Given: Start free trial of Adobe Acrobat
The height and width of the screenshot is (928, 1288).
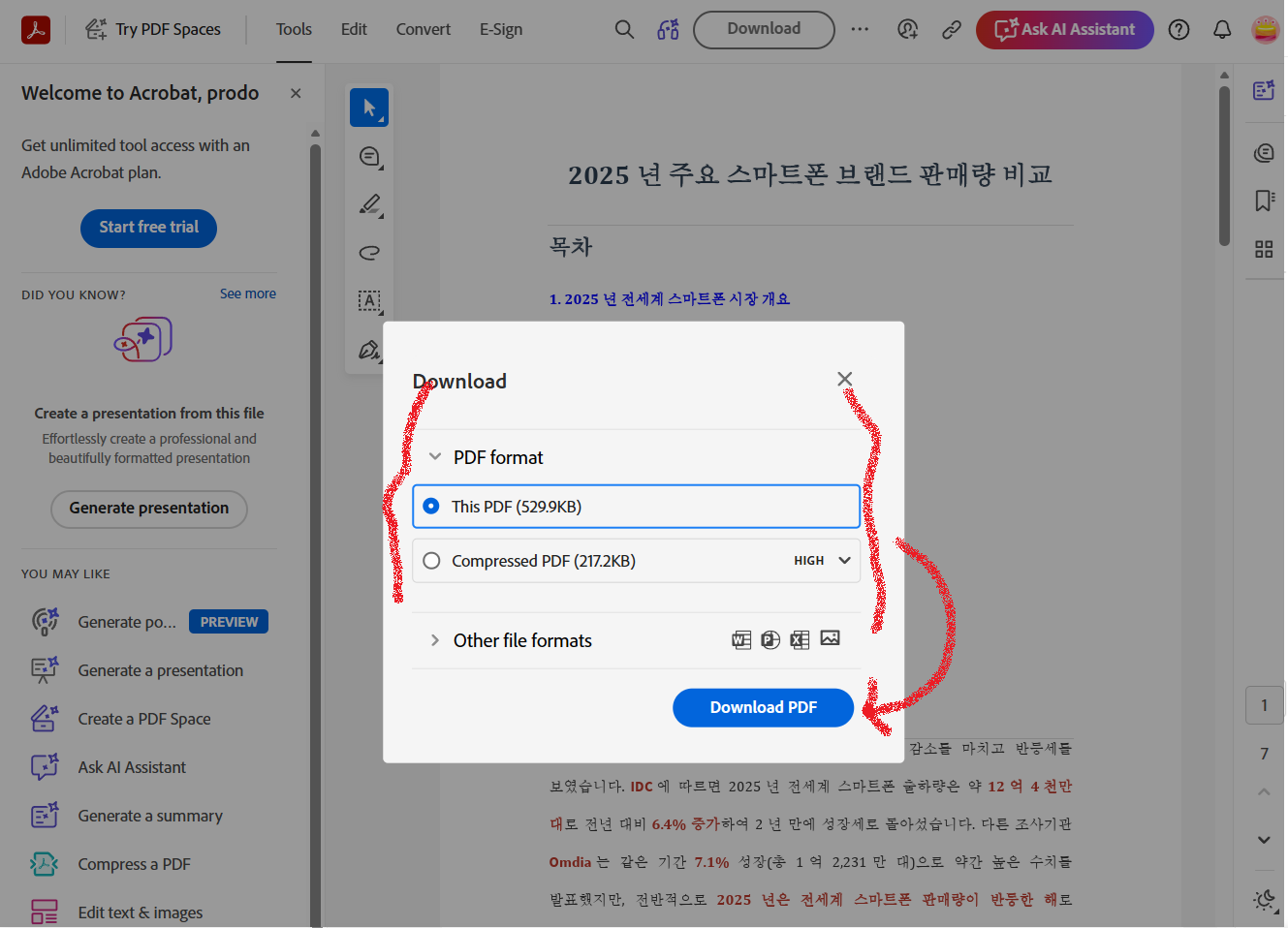Looking at the screenshot, I should pyautogui.click(x=148, y=228).
